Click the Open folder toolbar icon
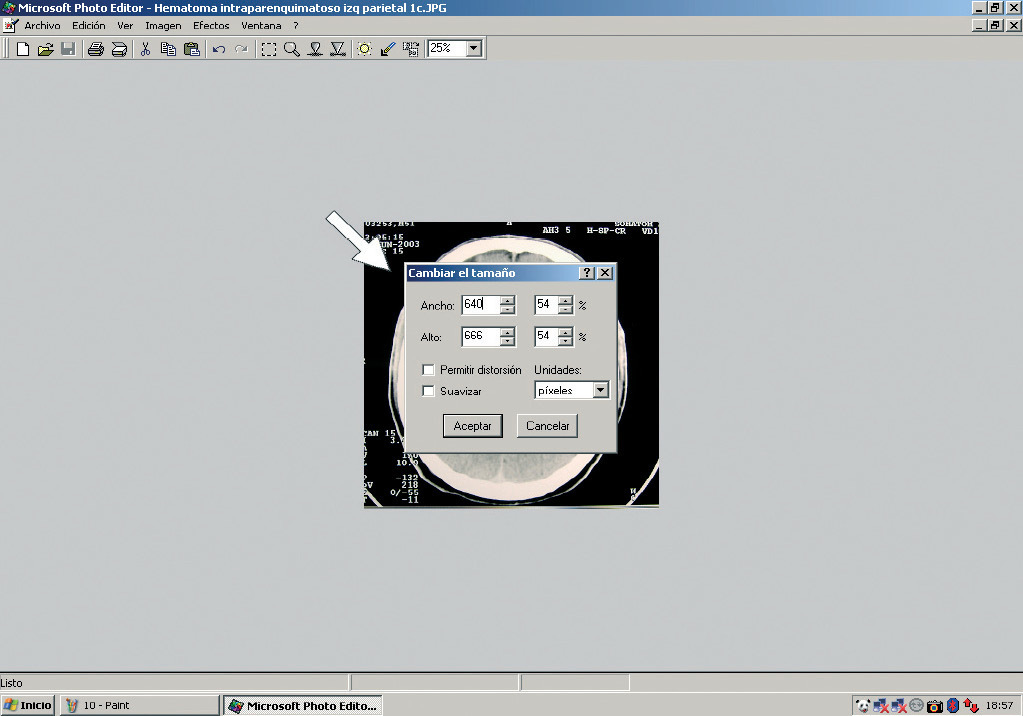Screen dimensions: 1023x716 pyautogui.click(x=45, y=49)
